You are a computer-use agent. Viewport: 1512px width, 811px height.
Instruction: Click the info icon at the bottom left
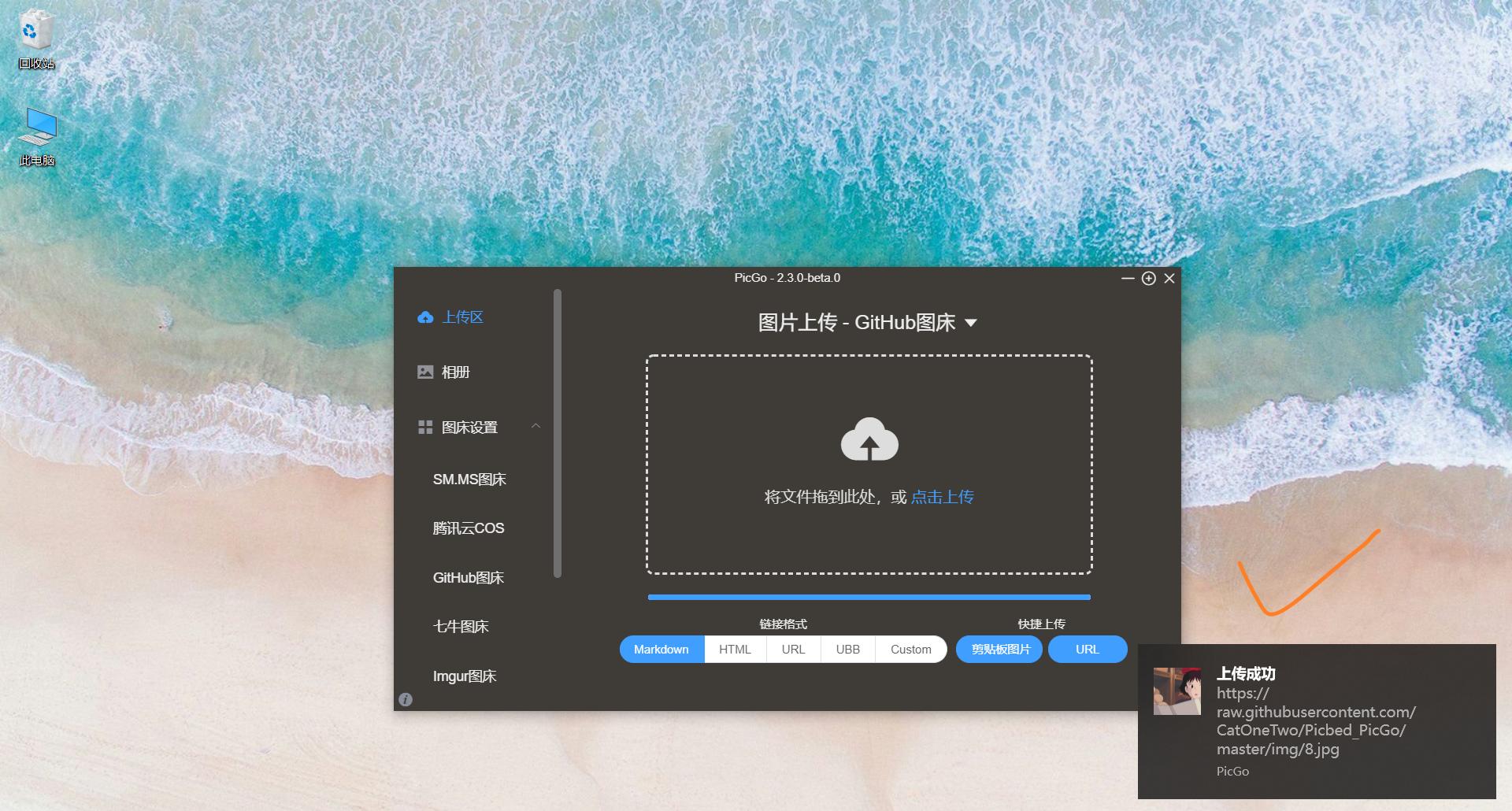[406, 699]
